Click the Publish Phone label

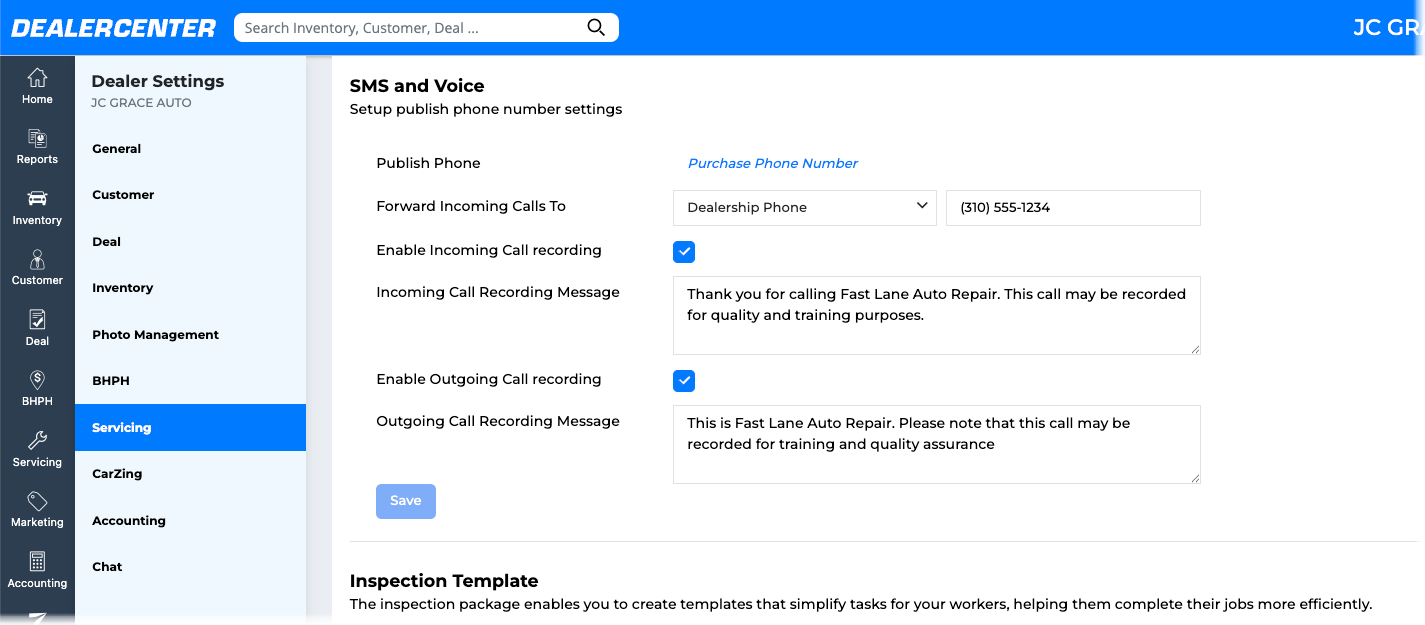pyautogui.click(x=428, y=163)
